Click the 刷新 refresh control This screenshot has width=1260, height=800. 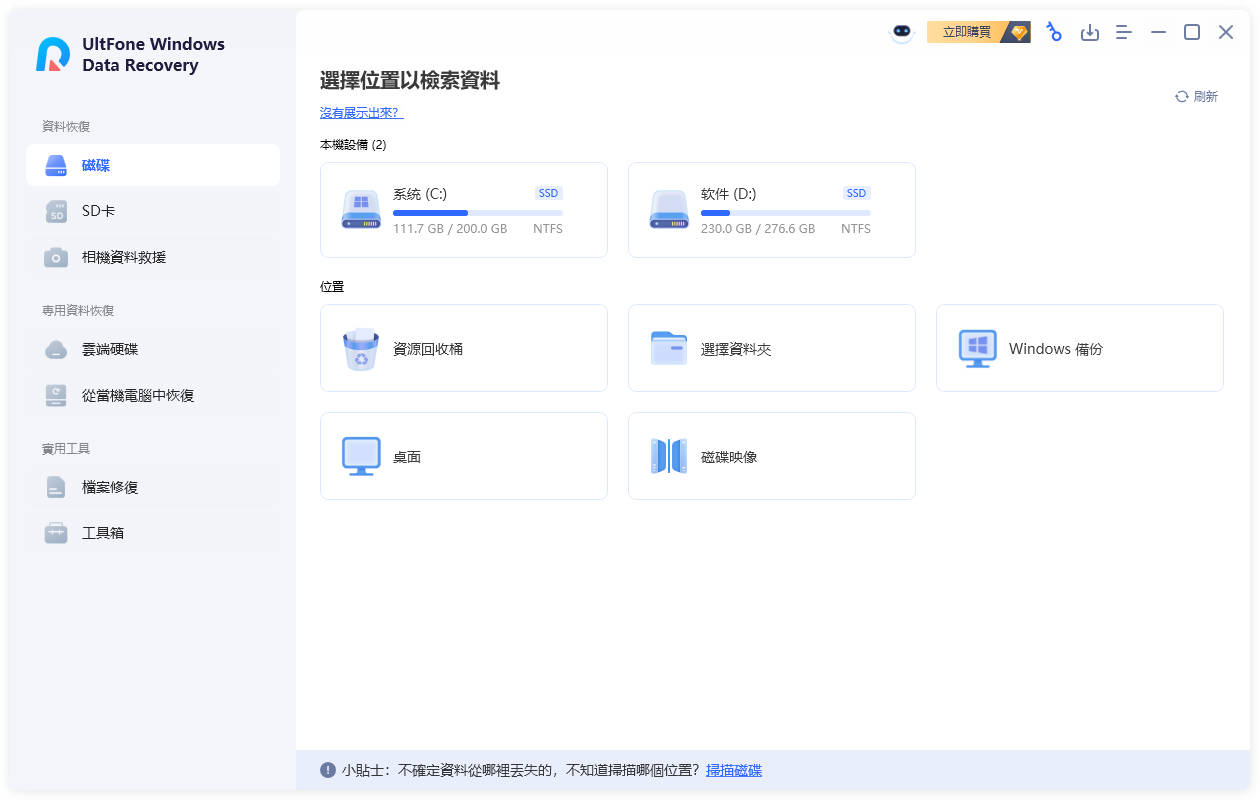1196,96
